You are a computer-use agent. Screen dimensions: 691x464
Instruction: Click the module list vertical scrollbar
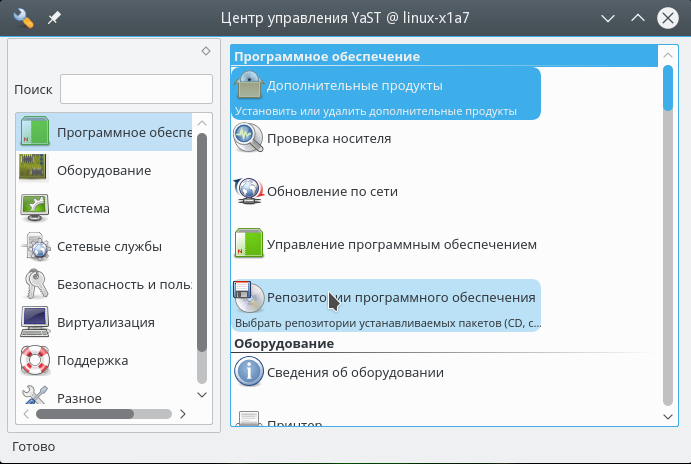point(668,240)
